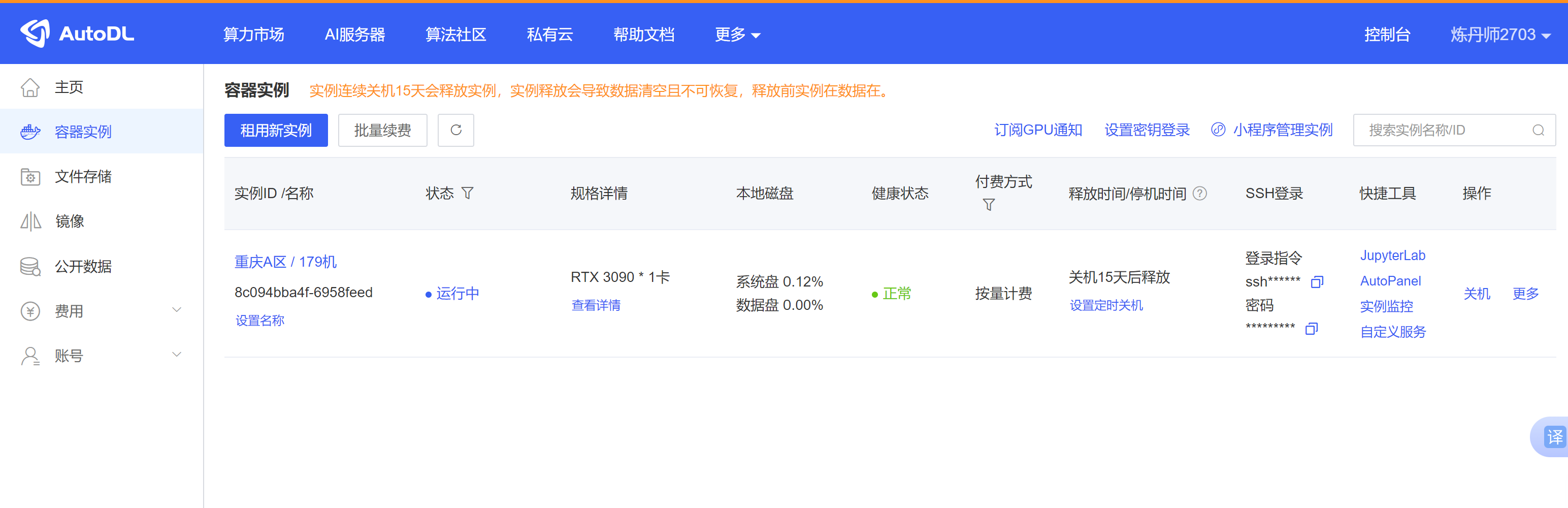1568x508 pixels.
Task: Launch JupyterLab for the instance
Action: click(1393, 255)
